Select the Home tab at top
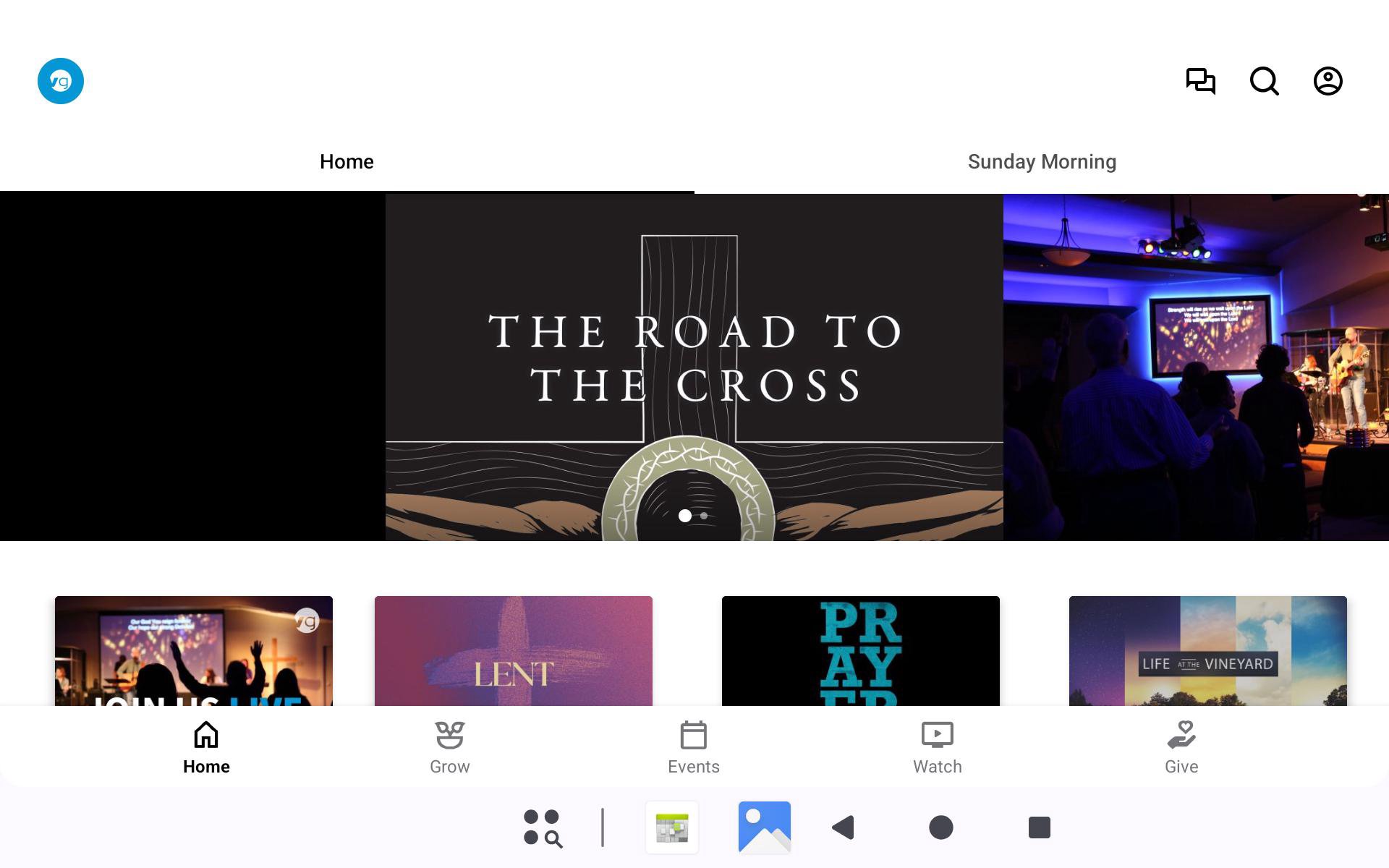The height and width of the screenshot is (868, 1389). point(347,162)
